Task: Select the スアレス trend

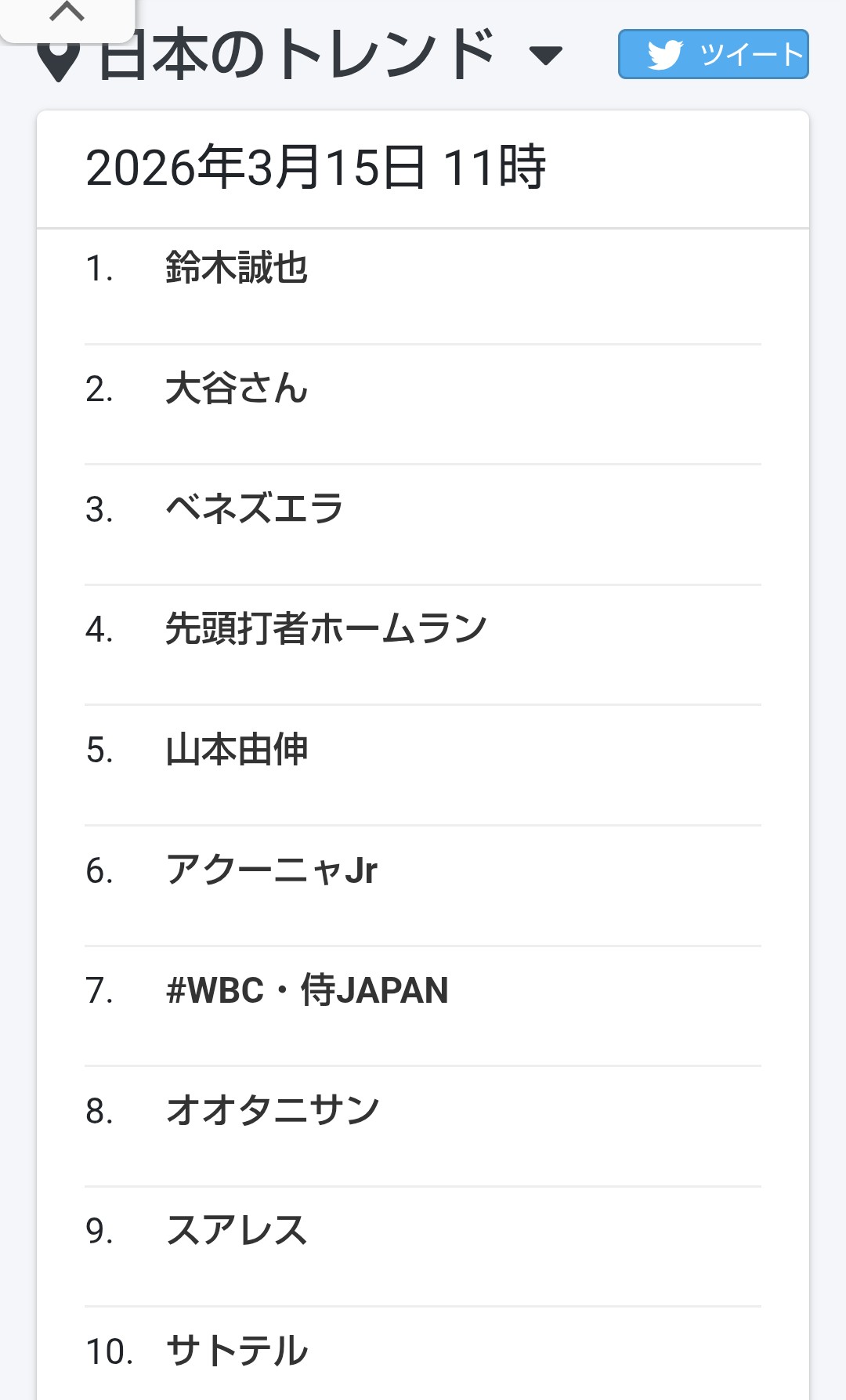Action: (x=237, y=1231)
